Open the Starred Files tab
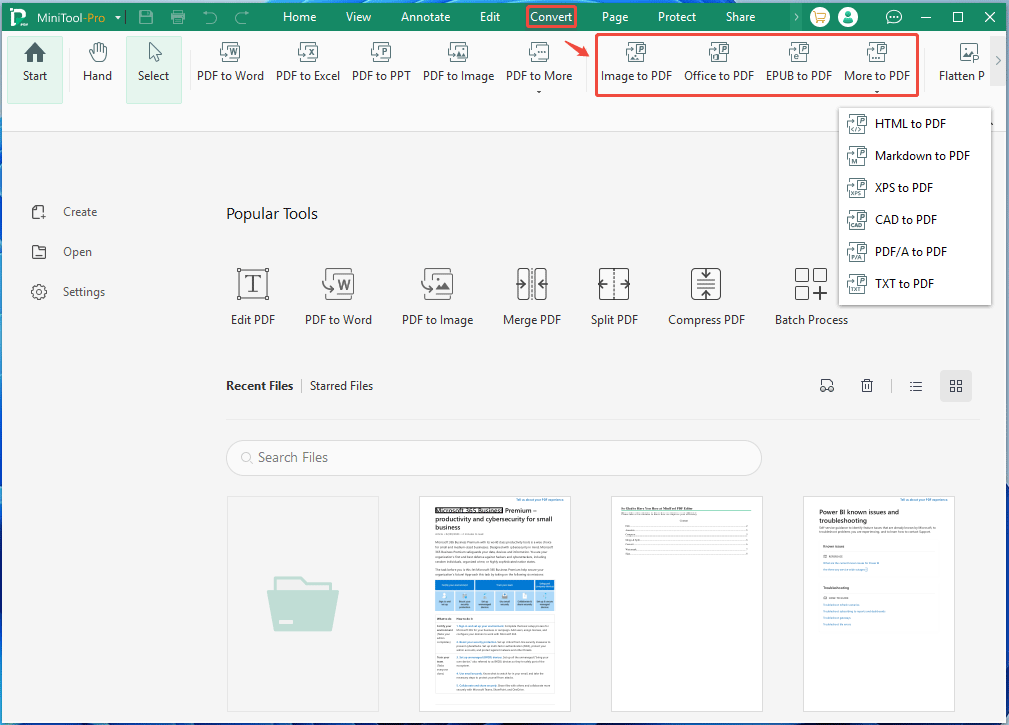Screen dimensions: 1009x725 click(341, 385)
